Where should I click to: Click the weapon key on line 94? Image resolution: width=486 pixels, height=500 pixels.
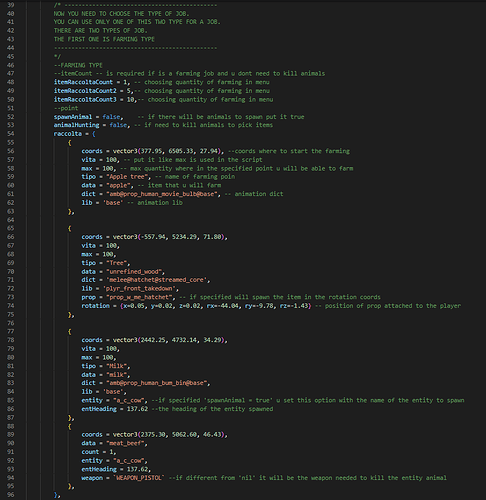click(92, 478)
